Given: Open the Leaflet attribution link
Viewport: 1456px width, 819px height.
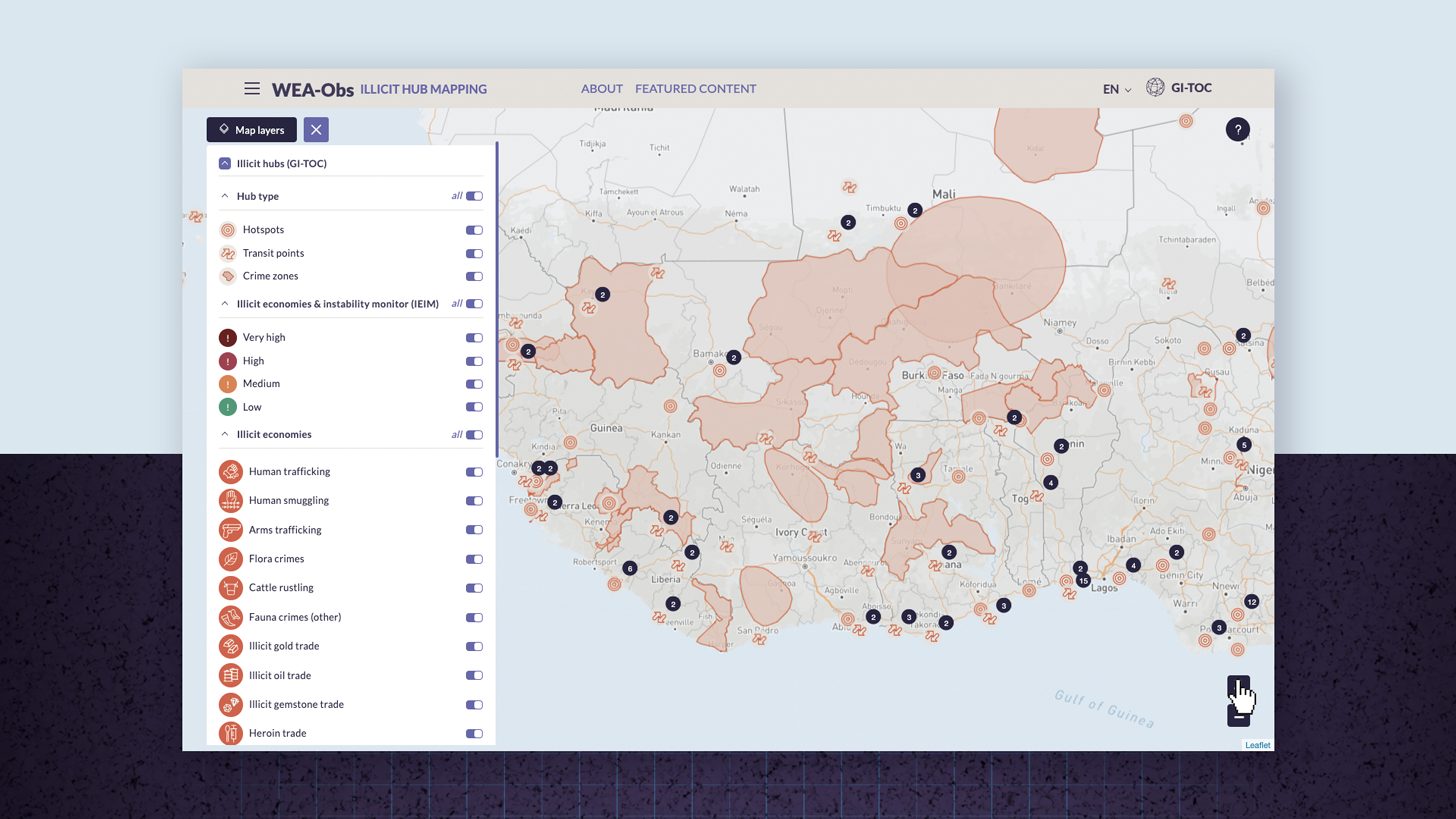Looking at the screenshot, I should [x=1258, y=745].
